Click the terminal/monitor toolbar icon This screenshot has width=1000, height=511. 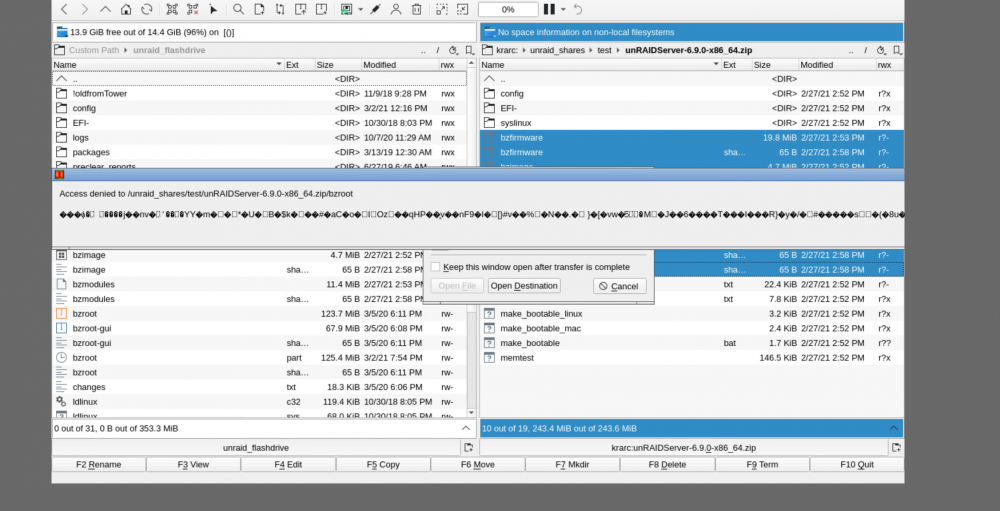[346, 10]
